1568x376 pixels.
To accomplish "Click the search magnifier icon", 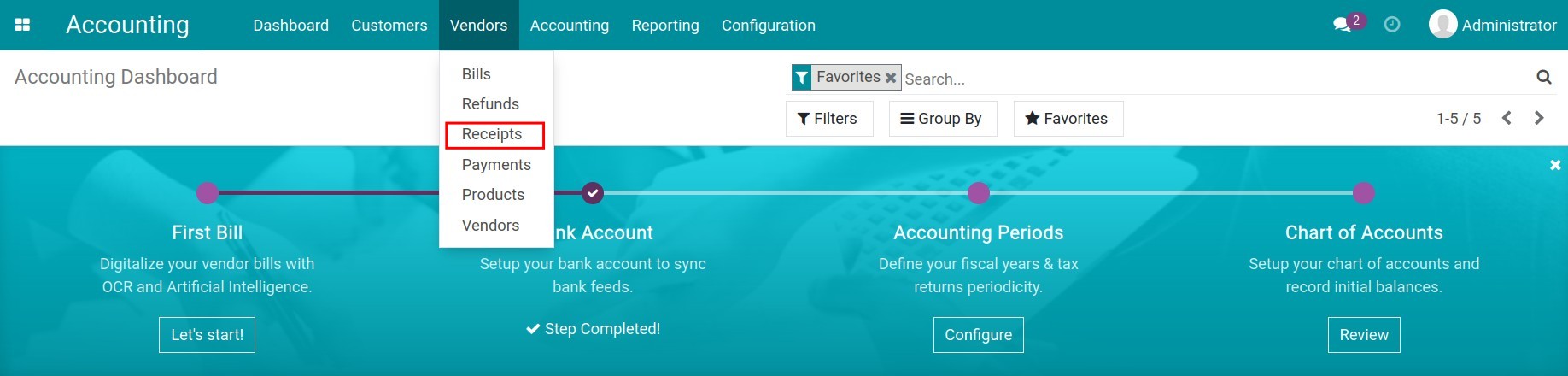I will (1543, 78).
